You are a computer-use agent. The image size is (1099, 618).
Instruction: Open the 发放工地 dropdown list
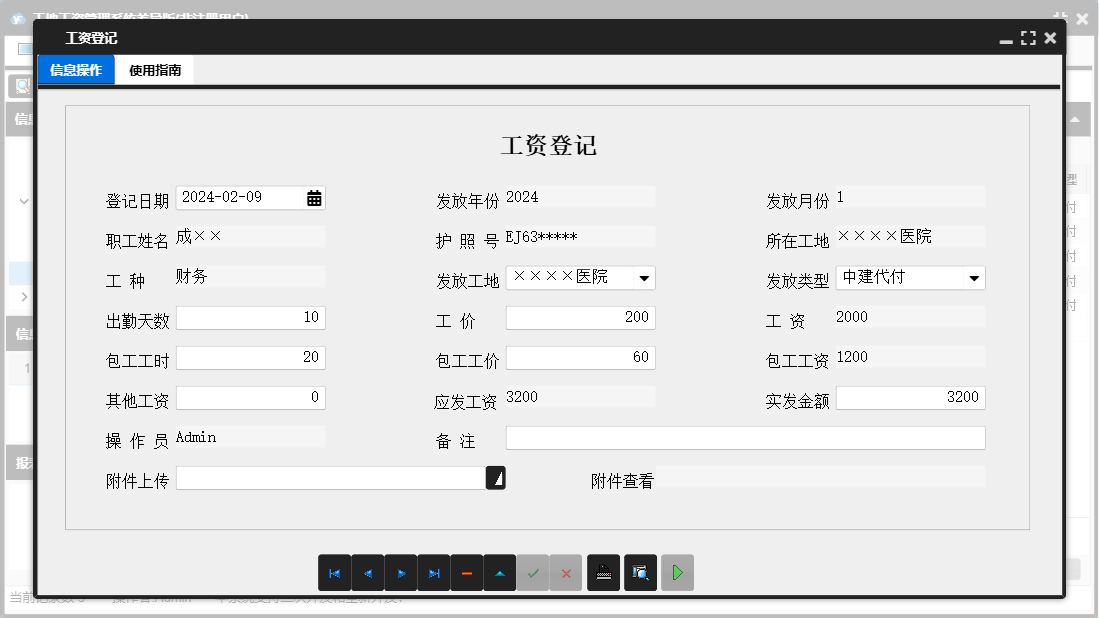(646, 277)
